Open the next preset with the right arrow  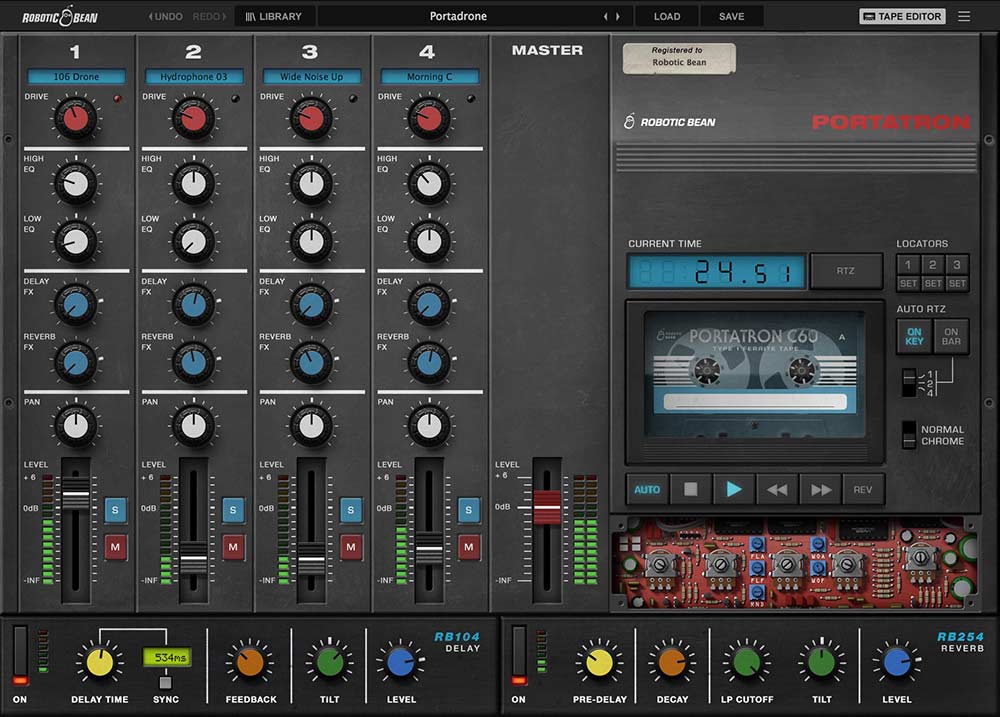coord(617,16)
